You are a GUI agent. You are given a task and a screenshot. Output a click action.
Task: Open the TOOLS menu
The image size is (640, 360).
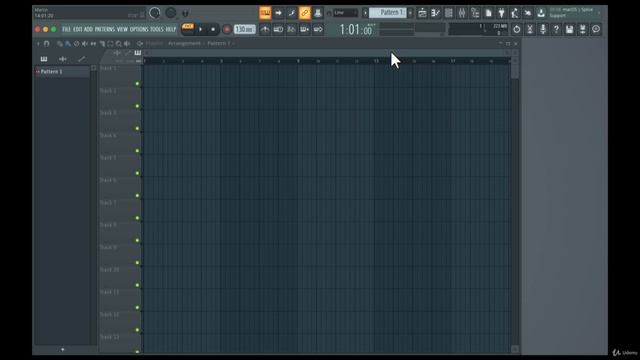157,29
